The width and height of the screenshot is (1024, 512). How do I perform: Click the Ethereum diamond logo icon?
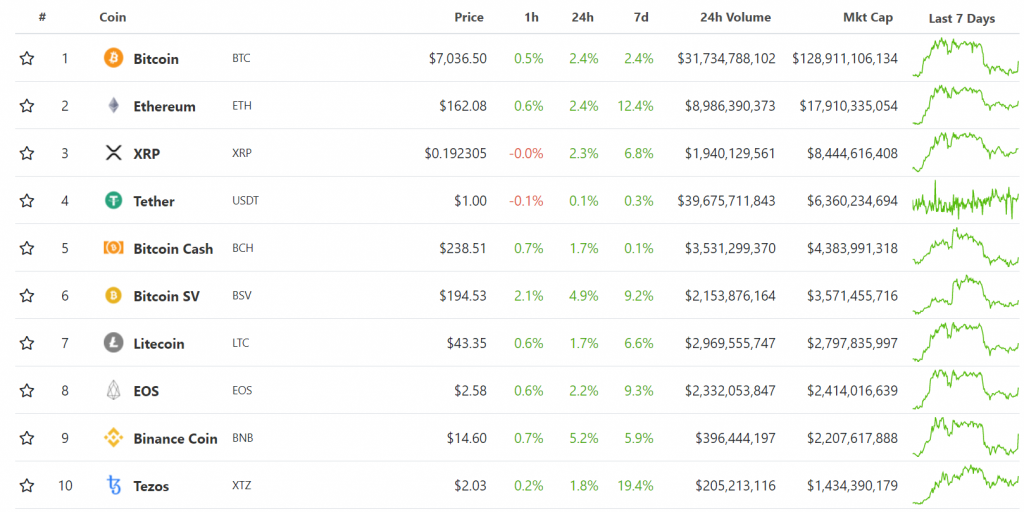tap(114, 106)
